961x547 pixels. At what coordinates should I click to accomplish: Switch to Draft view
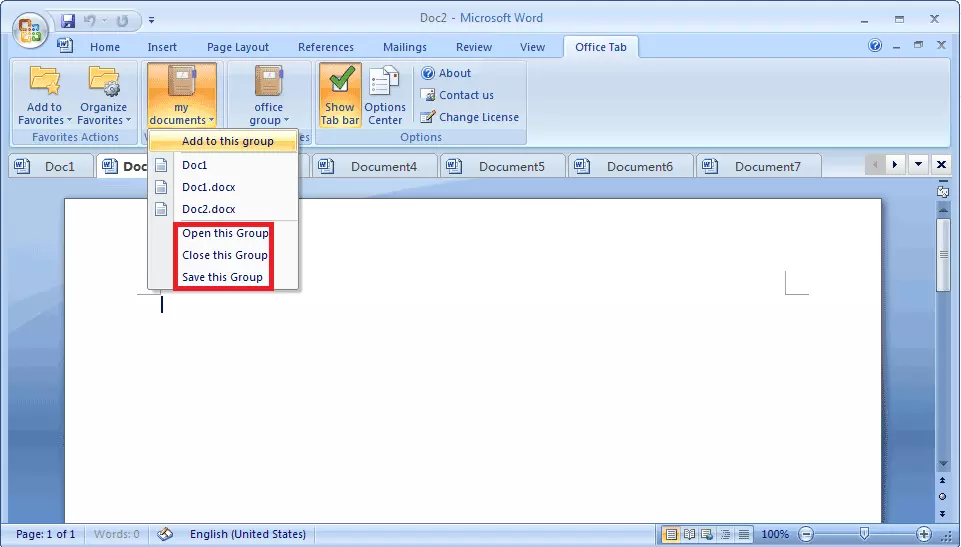click(x=743, y=535)
